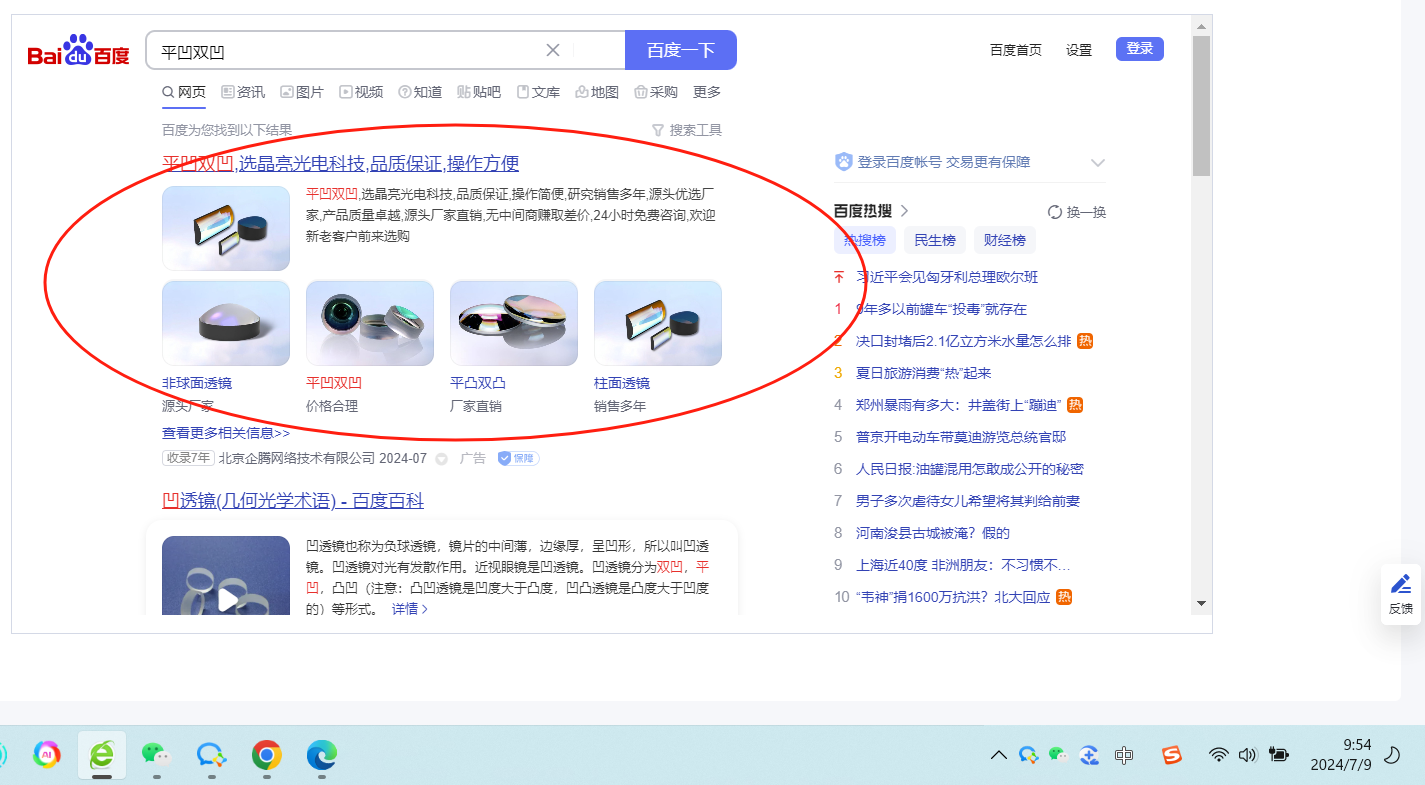Click the small dropdown arrow next to 广告
1425x785 pixels.
(x=441, y=459)
